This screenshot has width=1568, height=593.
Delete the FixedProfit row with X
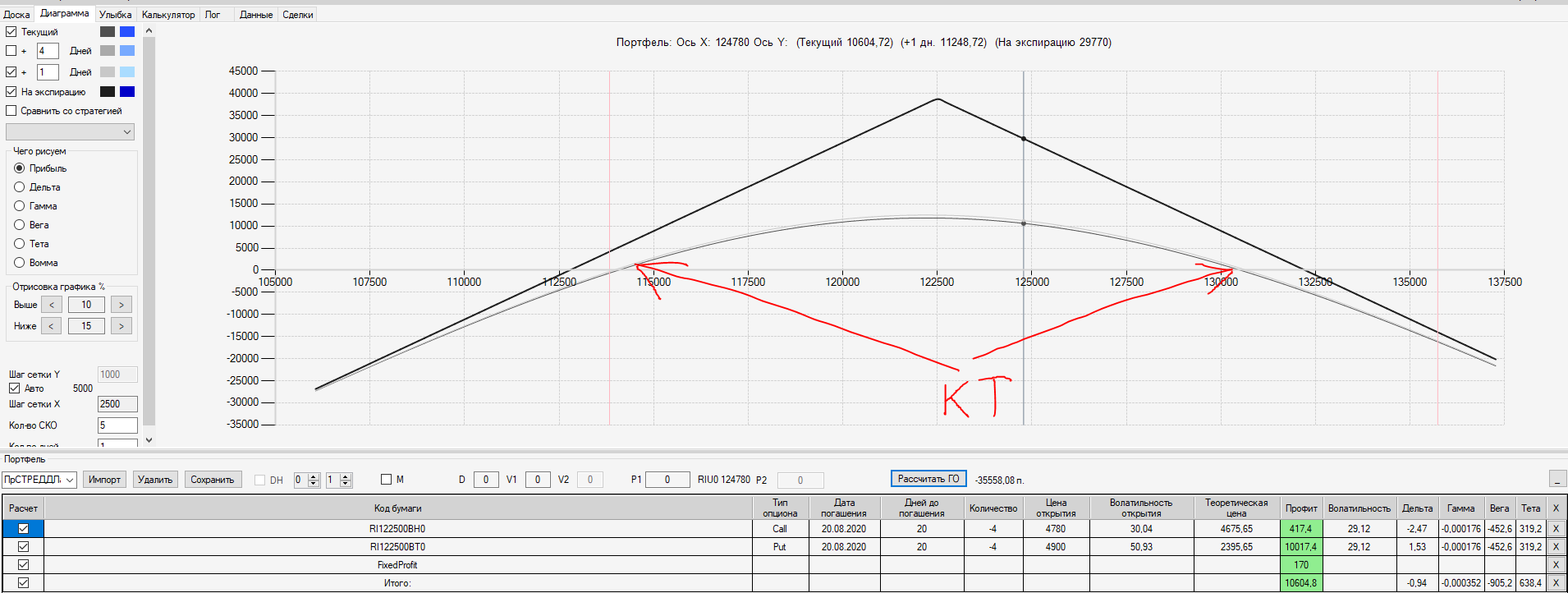click(1556, 565)
